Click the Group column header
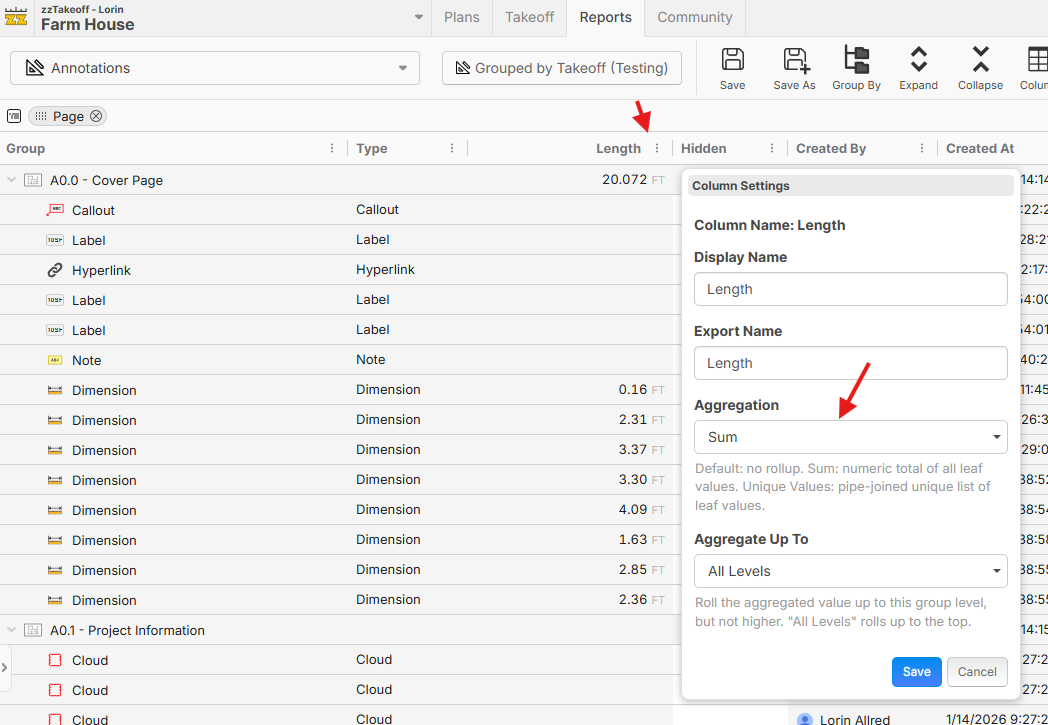Screen dimensions: 1048x725 tap(25, 148)
